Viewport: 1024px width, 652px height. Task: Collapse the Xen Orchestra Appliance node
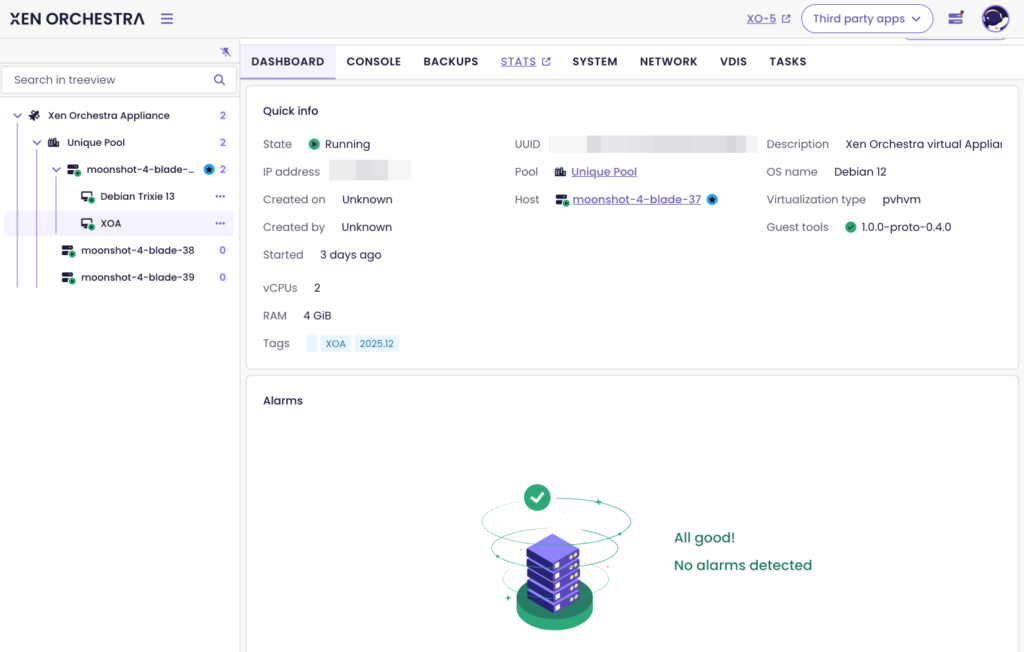(x=17, y=116)
